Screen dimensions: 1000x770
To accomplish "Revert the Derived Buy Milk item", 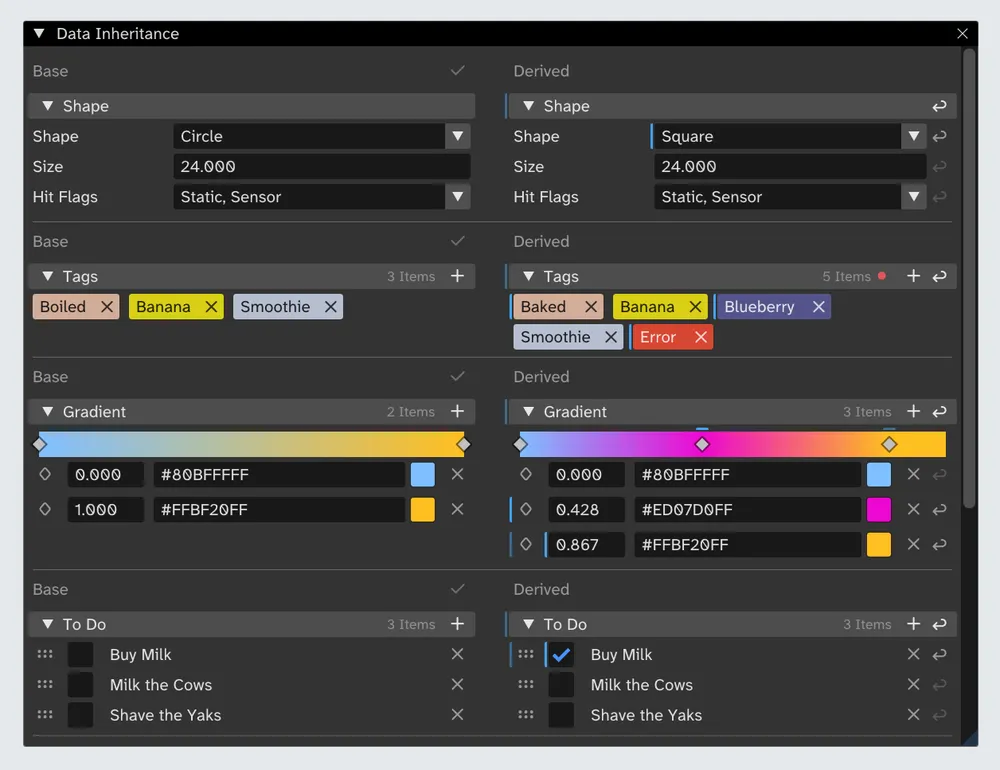I will (939, 655).
